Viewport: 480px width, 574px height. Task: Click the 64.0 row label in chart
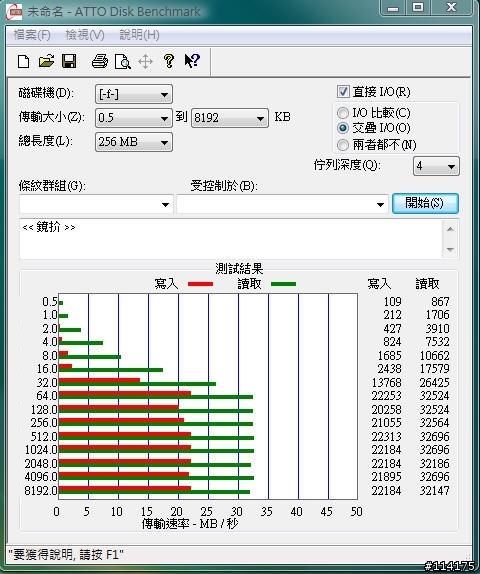pyautogui.click(x=47, y=396)
